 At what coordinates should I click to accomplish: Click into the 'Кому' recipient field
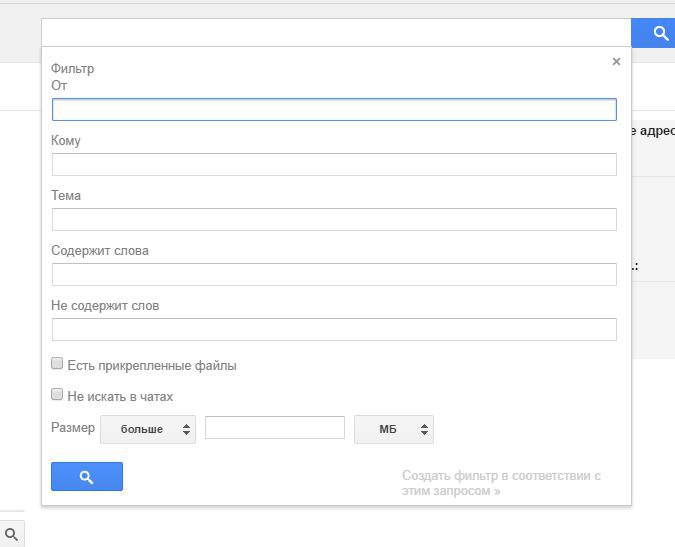tap(334, 165)
